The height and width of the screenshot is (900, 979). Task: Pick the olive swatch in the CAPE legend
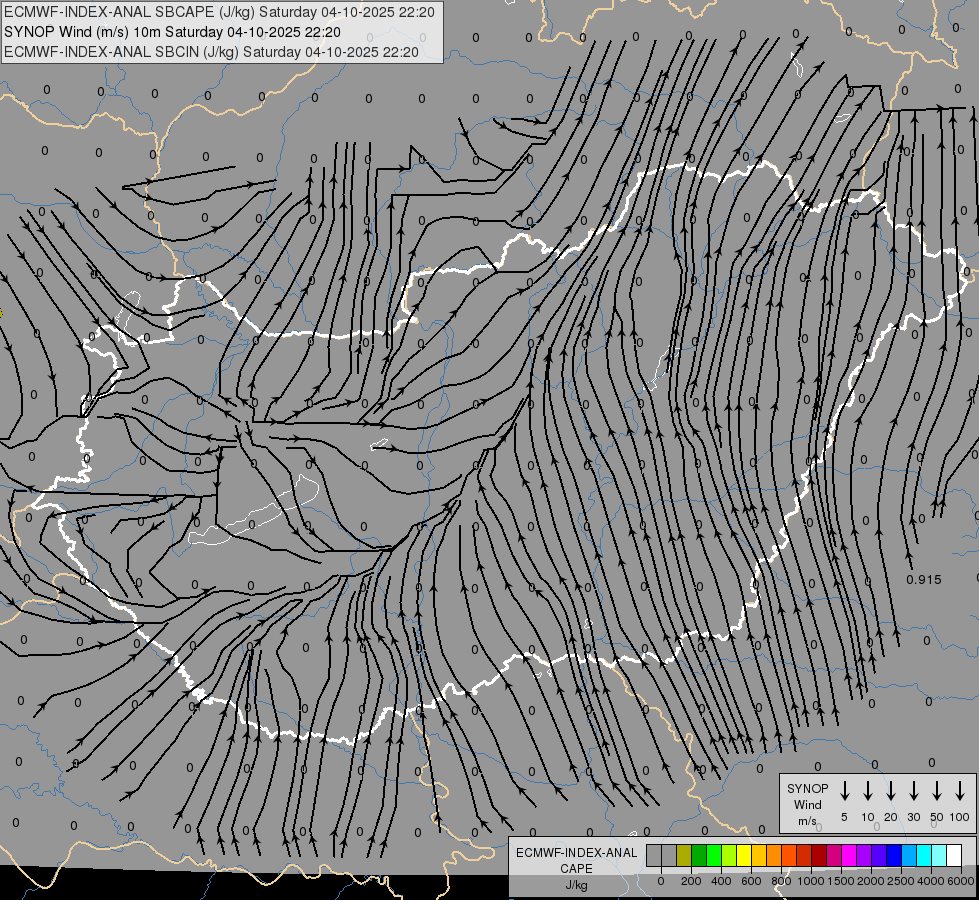pos(684,855)
